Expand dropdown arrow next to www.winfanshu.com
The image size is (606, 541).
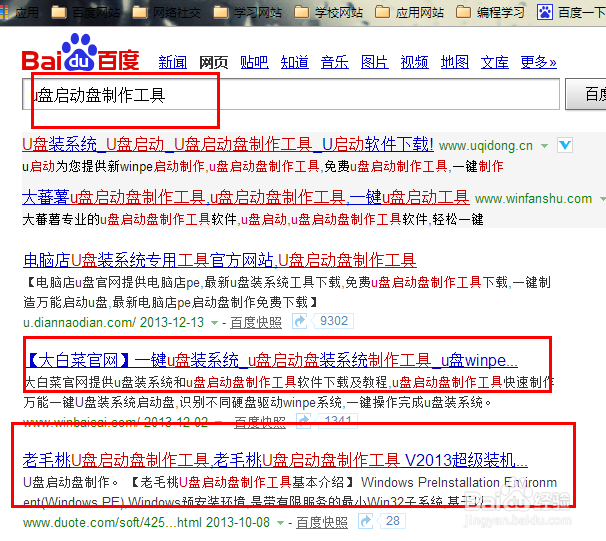[x=603, y=199]
